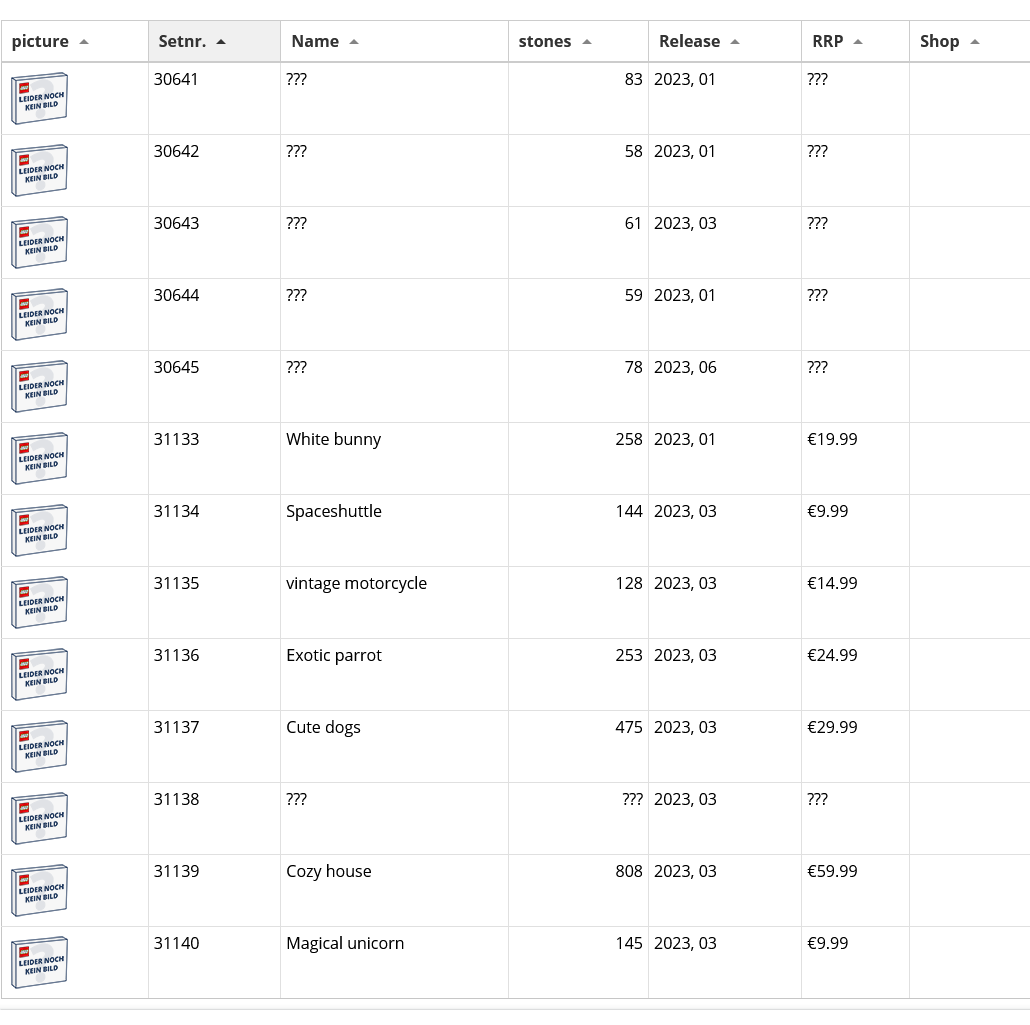This screenshot has height=1025, width=1030.
Task: Click the Cozy house set thumbnail
Action: (x=39, y=890)
